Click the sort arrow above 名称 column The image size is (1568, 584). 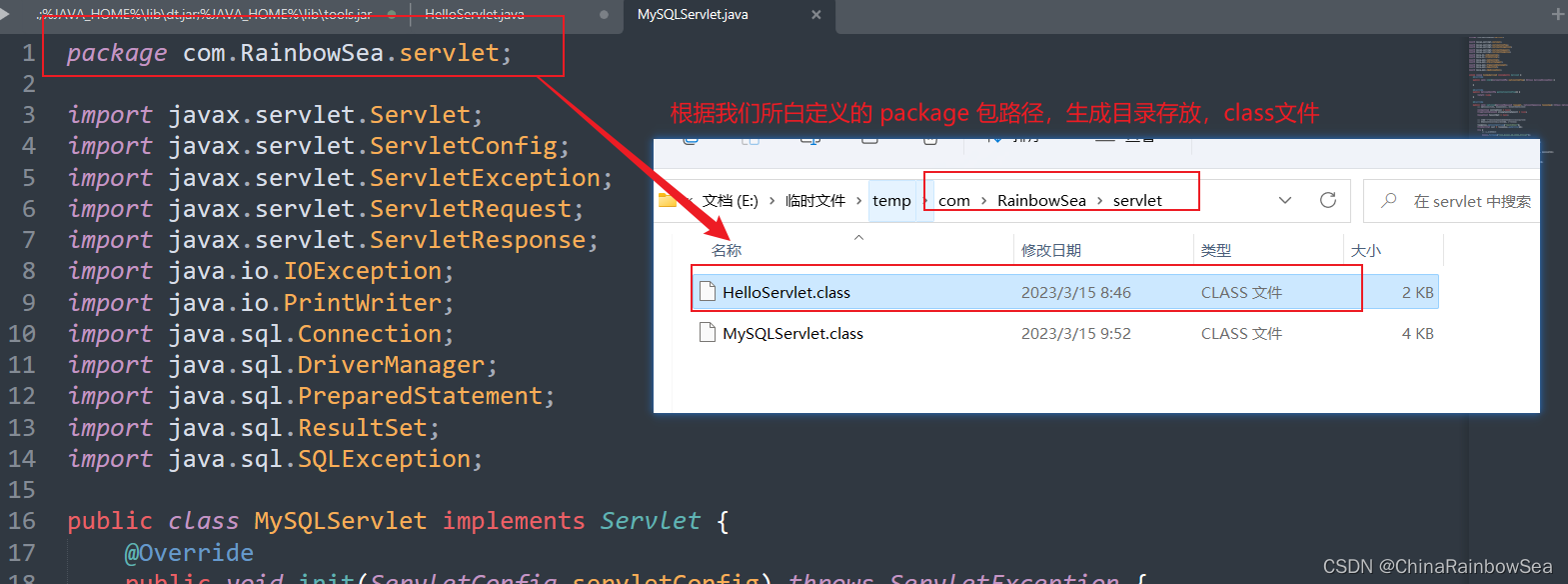point(858,237)
